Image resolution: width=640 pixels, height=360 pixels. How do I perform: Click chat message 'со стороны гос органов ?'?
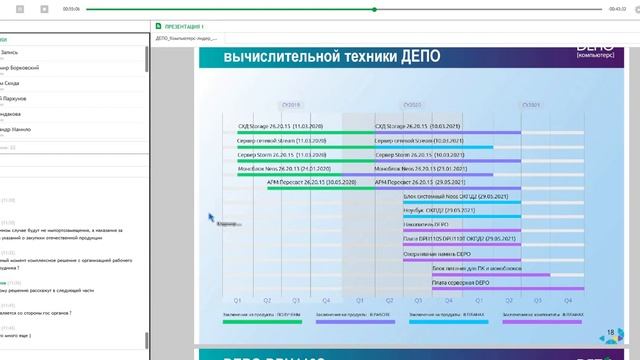pyautogui.click(x=36, y=313)
